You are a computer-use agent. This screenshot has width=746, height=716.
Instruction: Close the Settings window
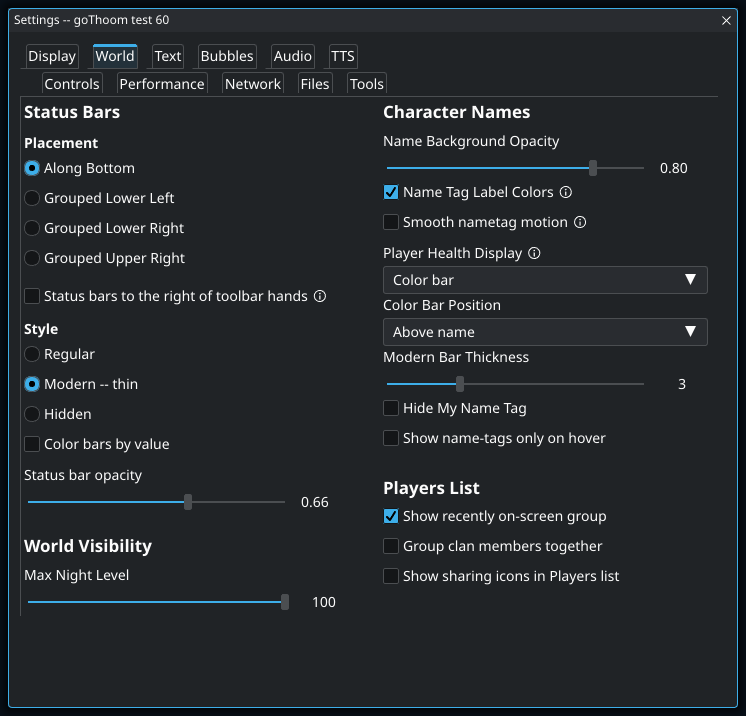coord(726,20)
